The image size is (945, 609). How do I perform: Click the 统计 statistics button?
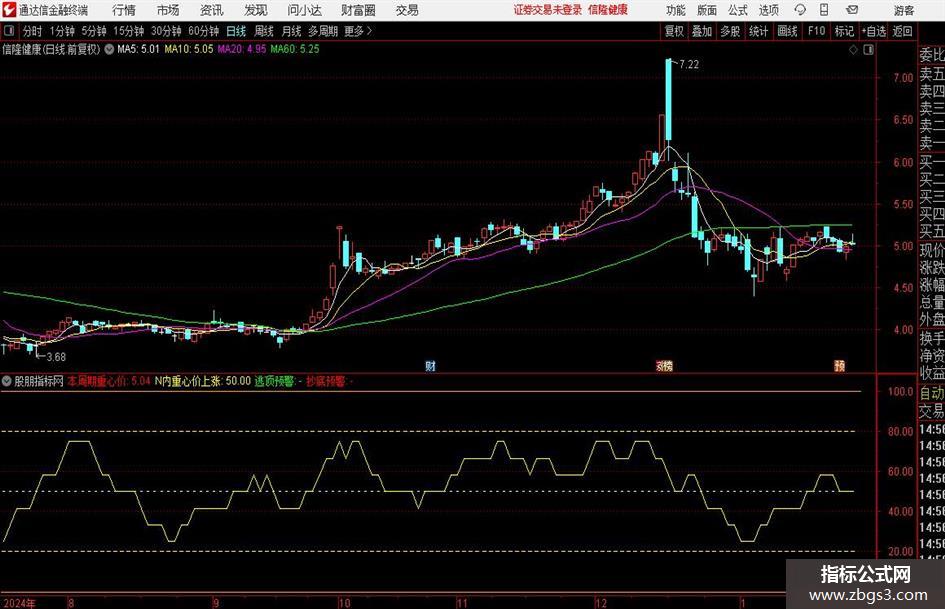(758, 31)
